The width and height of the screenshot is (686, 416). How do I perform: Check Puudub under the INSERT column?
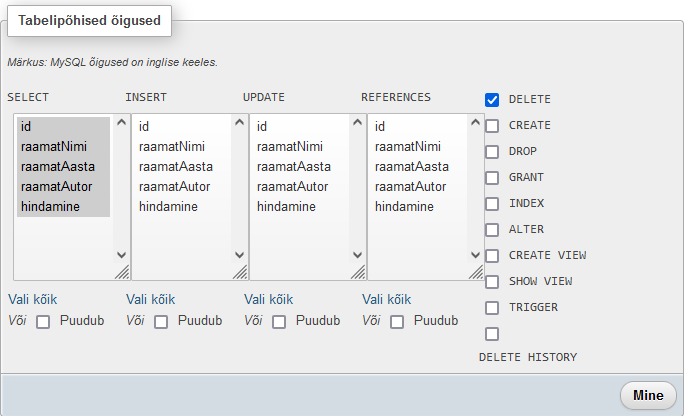point(161,322)
